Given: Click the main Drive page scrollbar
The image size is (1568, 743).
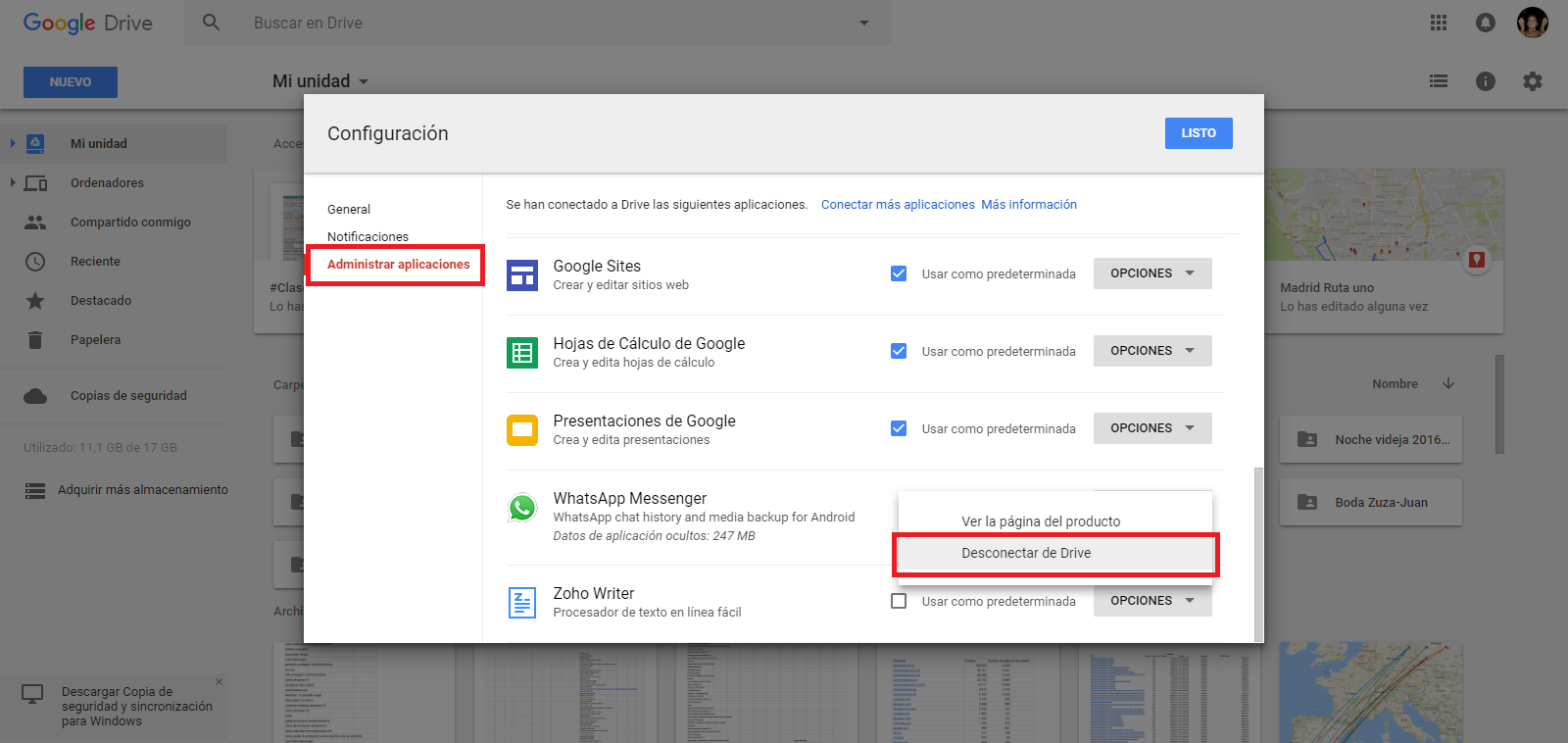Looking at the screenshot, I should pos(1499,405).
